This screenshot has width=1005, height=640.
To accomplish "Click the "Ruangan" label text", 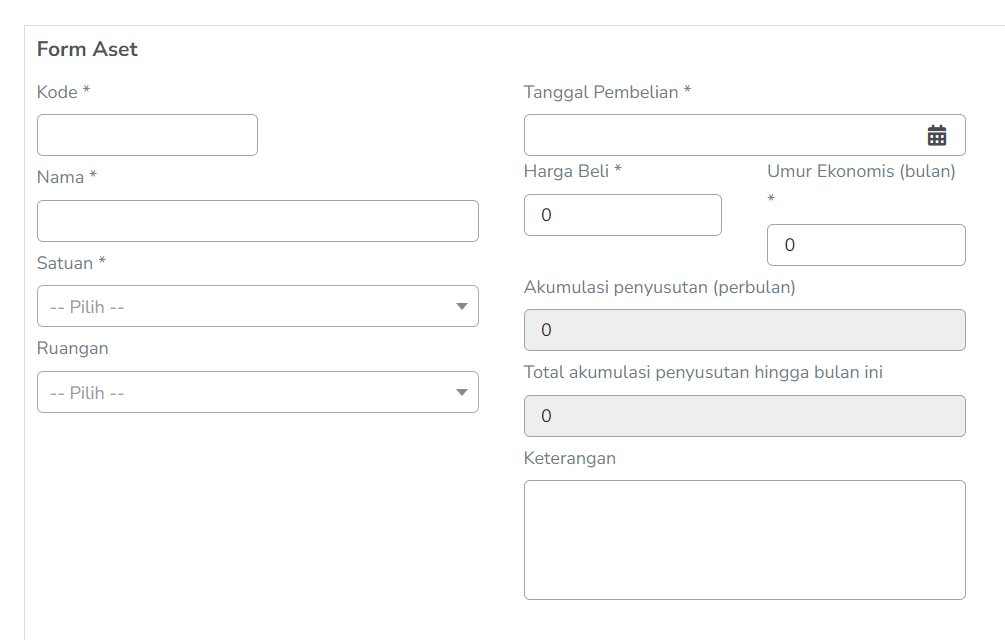I will (73, 349).
